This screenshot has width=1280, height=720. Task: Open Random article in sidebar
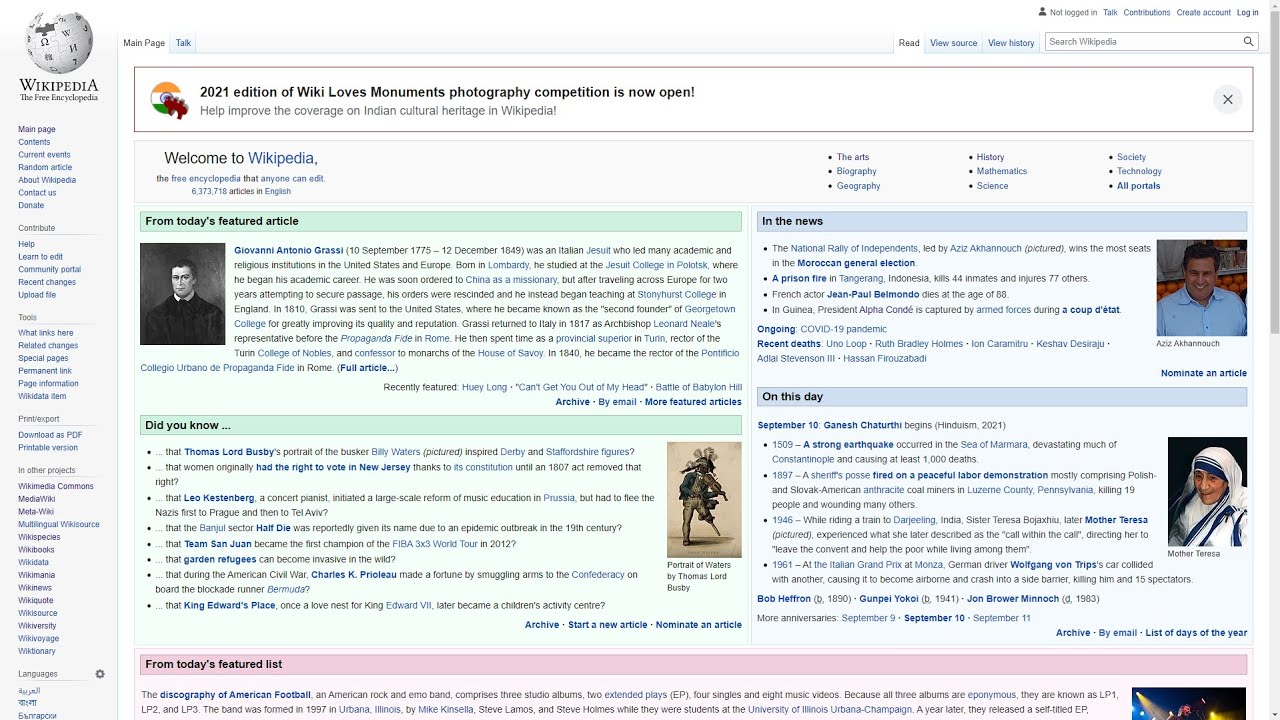(45, 167)
